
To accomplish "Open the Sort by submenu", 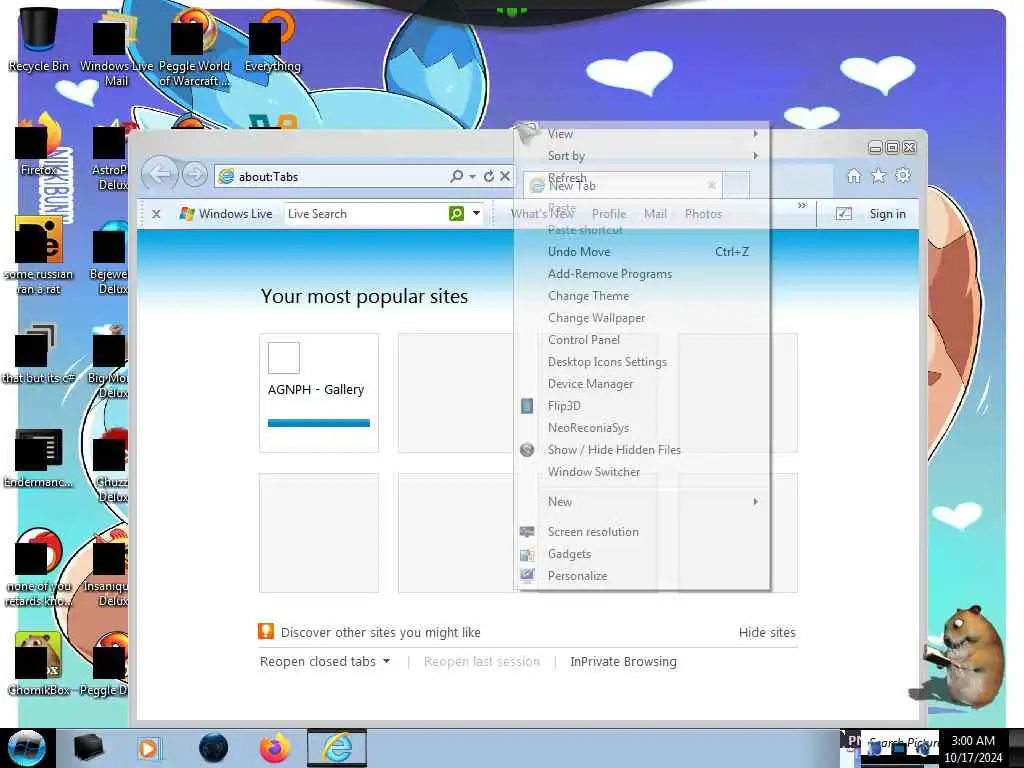I will coord(642,155).
